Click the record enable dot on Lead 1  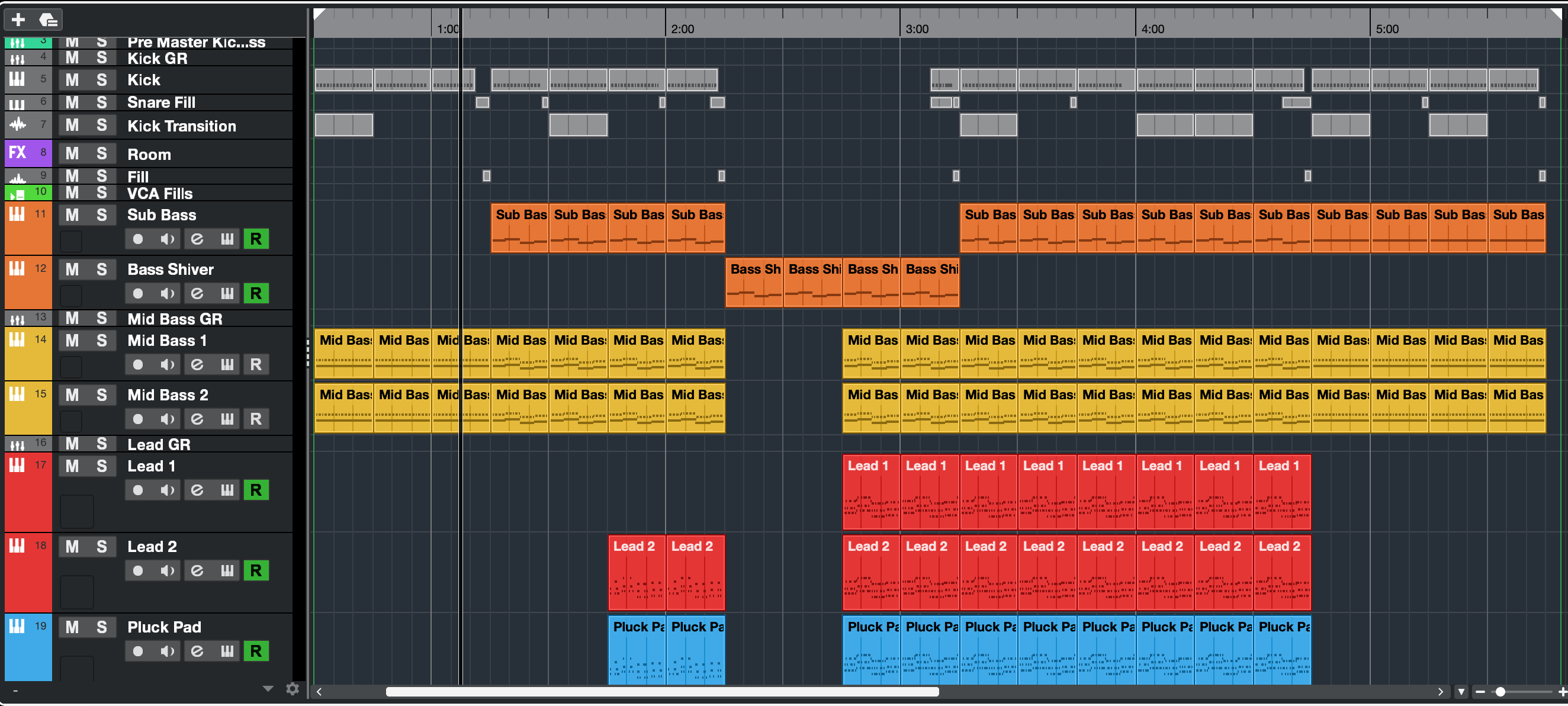(x=138, y=490)
